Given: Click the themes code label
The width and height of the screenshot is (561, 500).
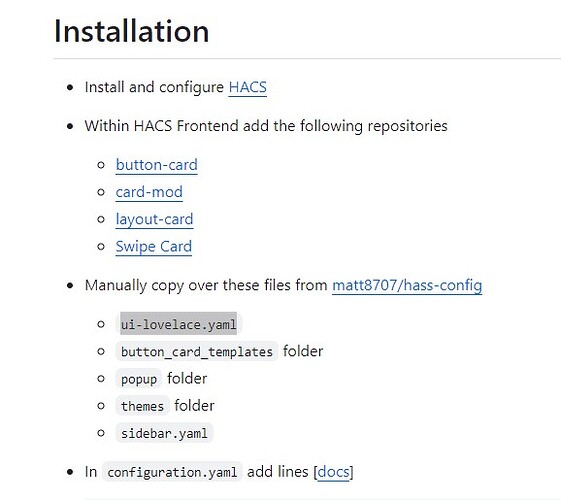Looking at the screenshot, I should 142,406.
